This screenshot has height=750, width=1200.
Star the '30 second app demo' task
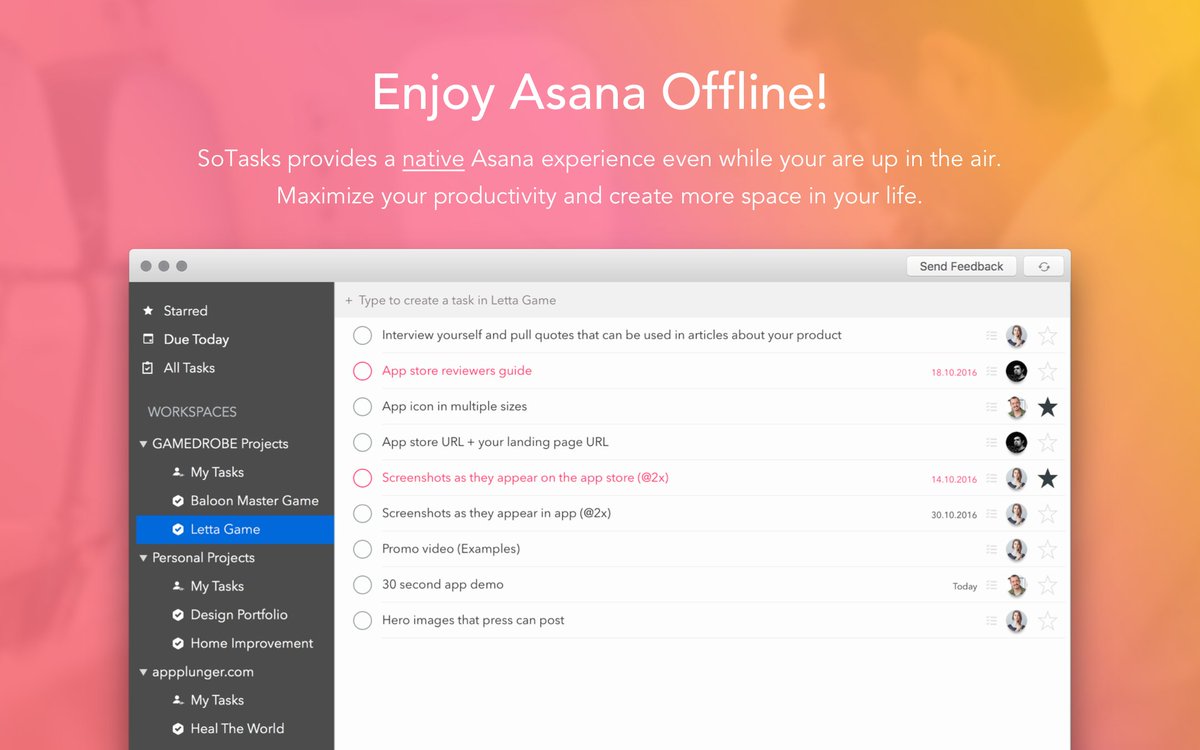click(1047, 585)
